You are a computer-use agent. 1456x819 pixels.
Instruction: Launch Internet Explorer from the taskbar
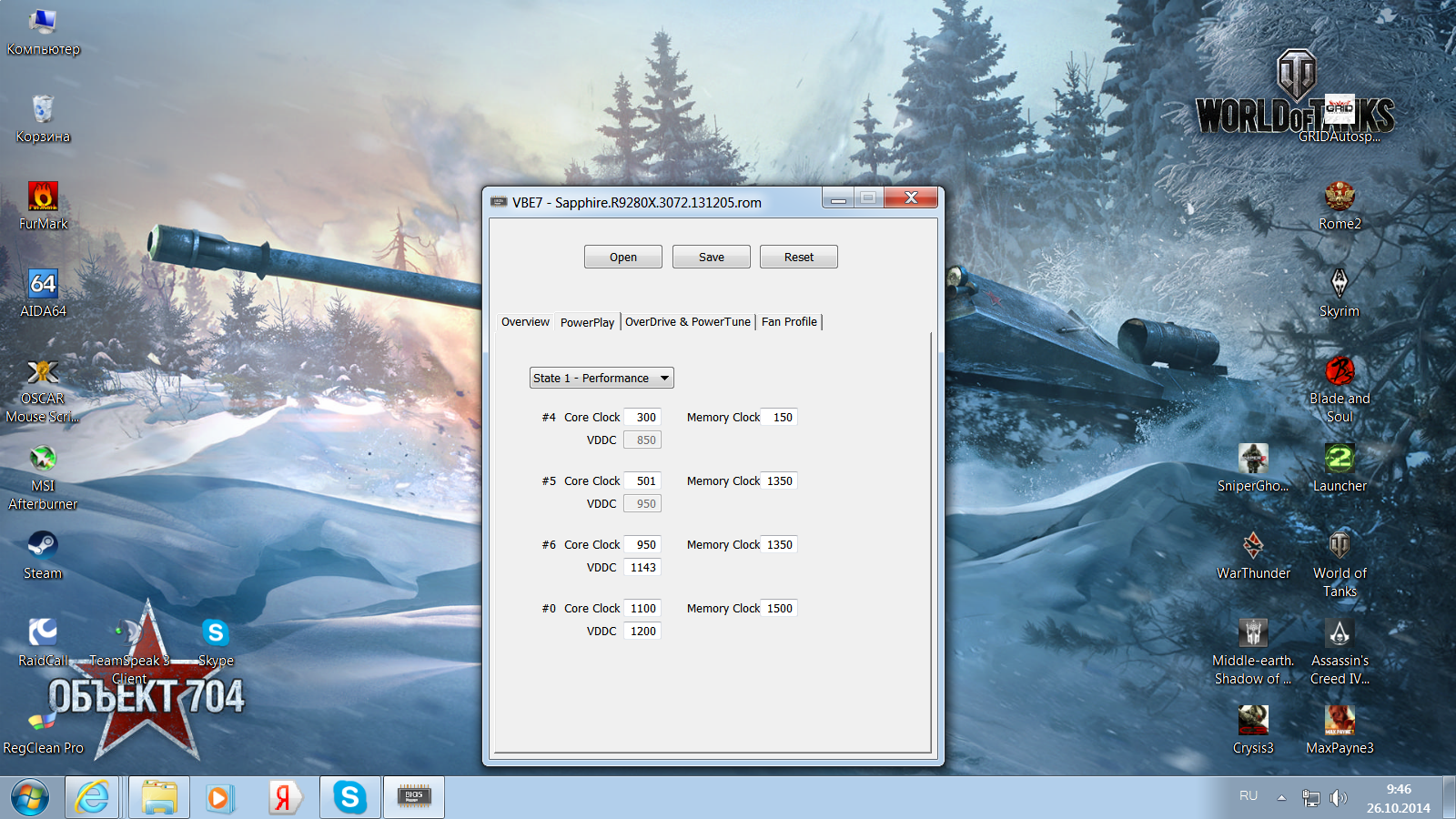tap(92, 798)
